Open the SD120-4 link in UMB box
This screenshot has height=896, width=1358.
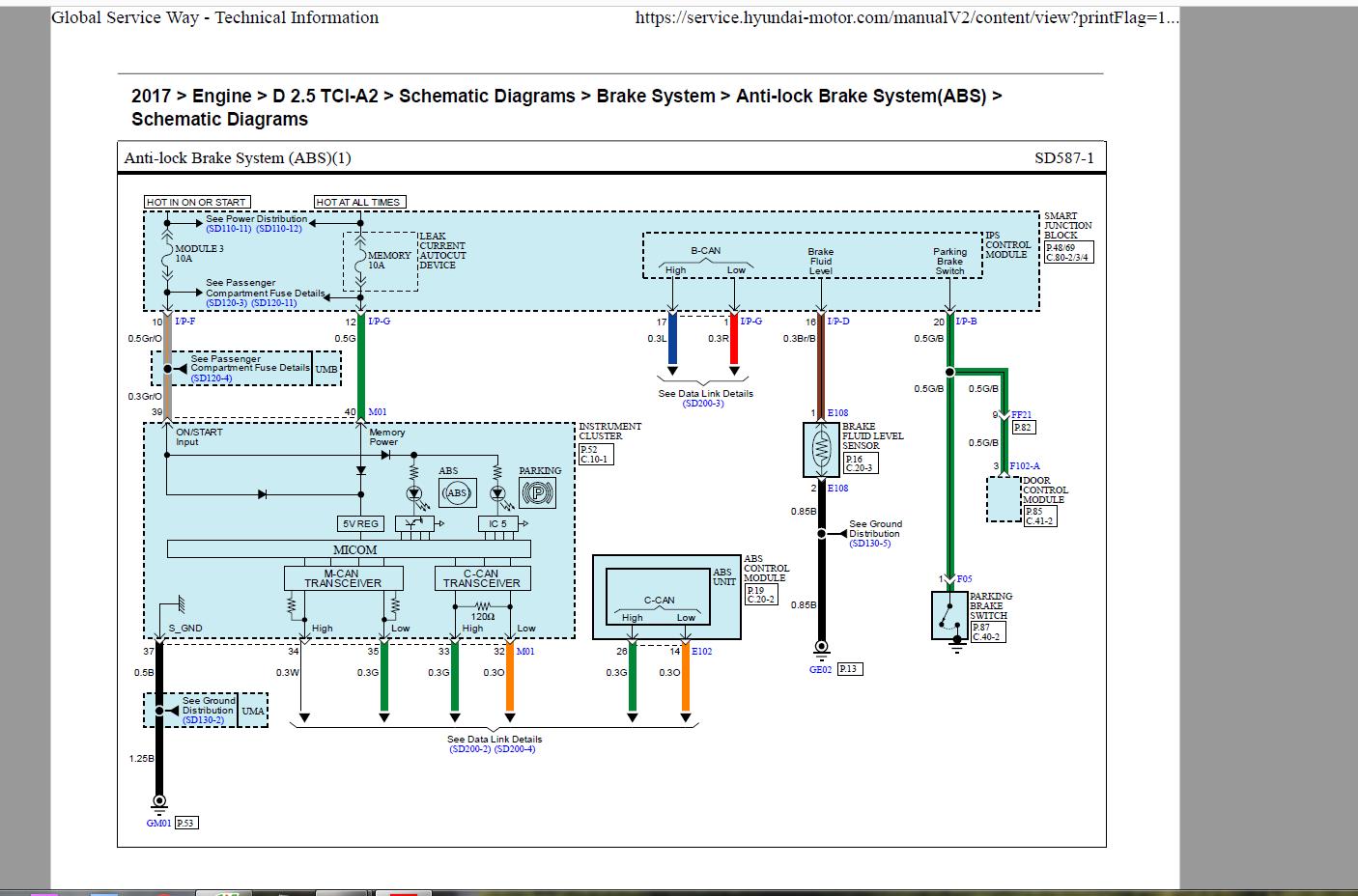pos(212,378)
